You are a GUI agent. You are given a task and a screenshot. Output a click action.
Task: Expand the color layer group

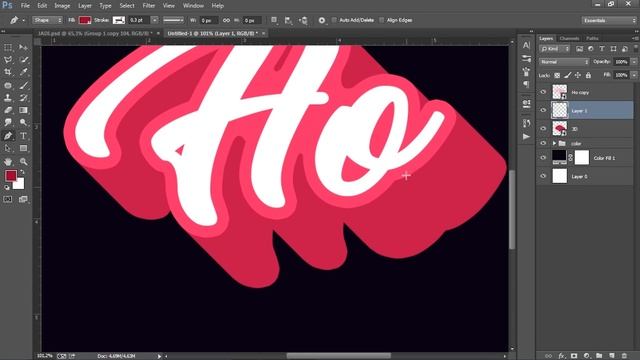click(x=554, y=143)
